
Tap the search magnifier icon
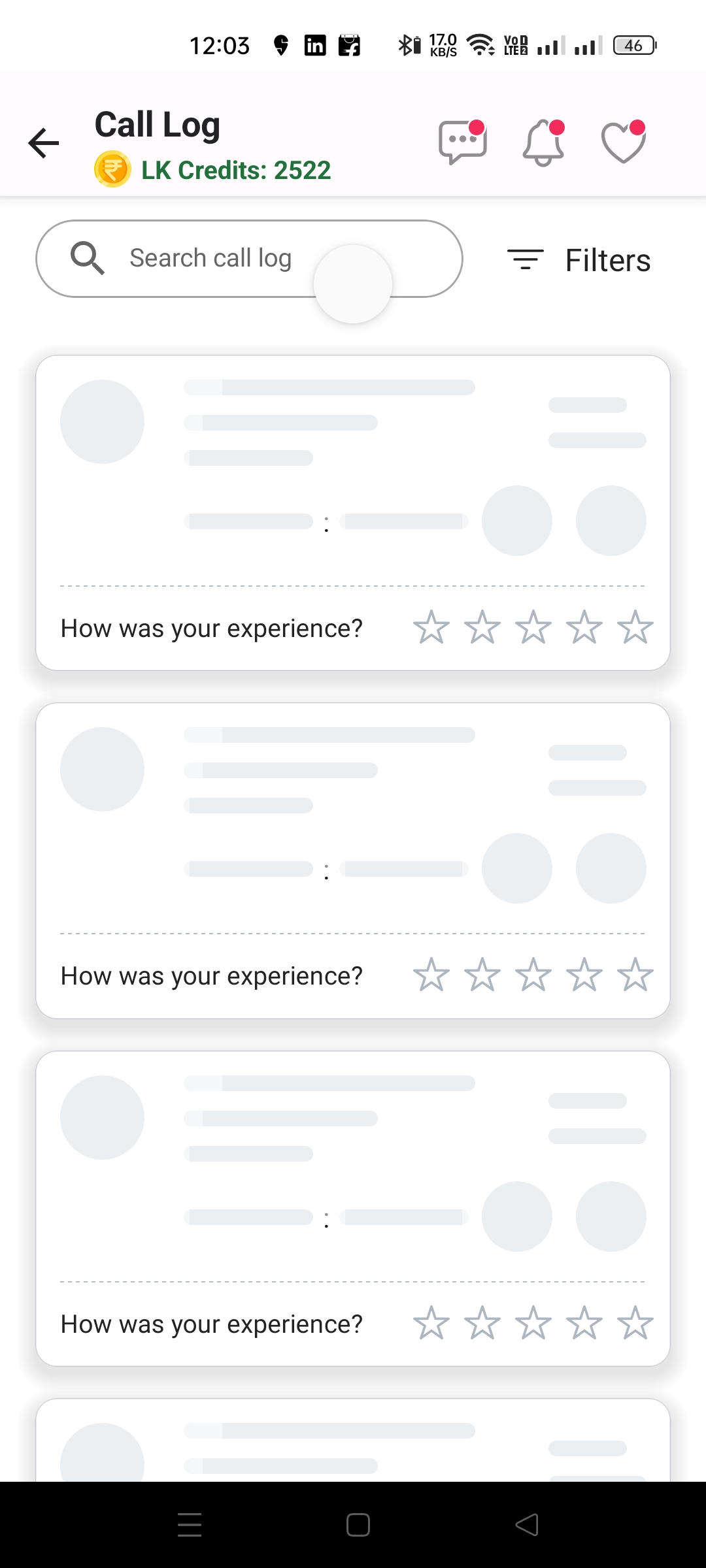coord(88,258)
